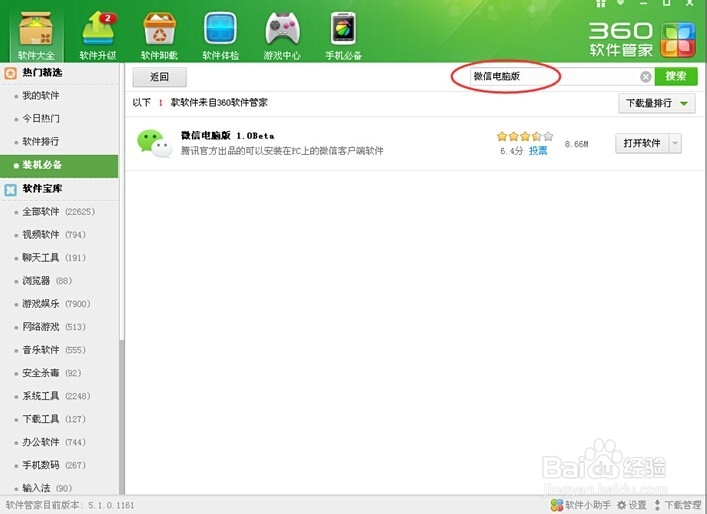Image resolution: width=707 pixels, height=514 pixels.
Task: Expand the 打开软件 dropdown arrow
Action: tap(675, 143)
